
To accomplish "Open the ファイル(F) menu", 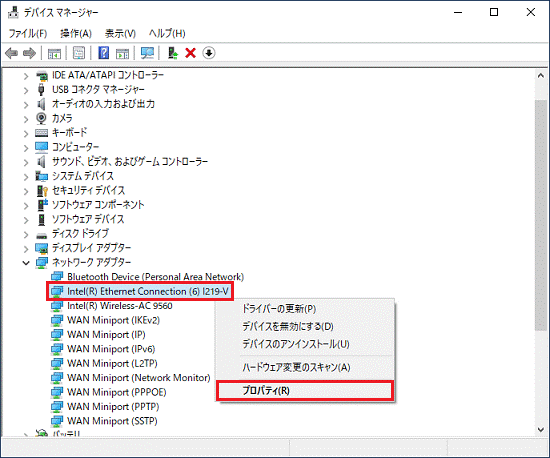I will pos(28,34).
